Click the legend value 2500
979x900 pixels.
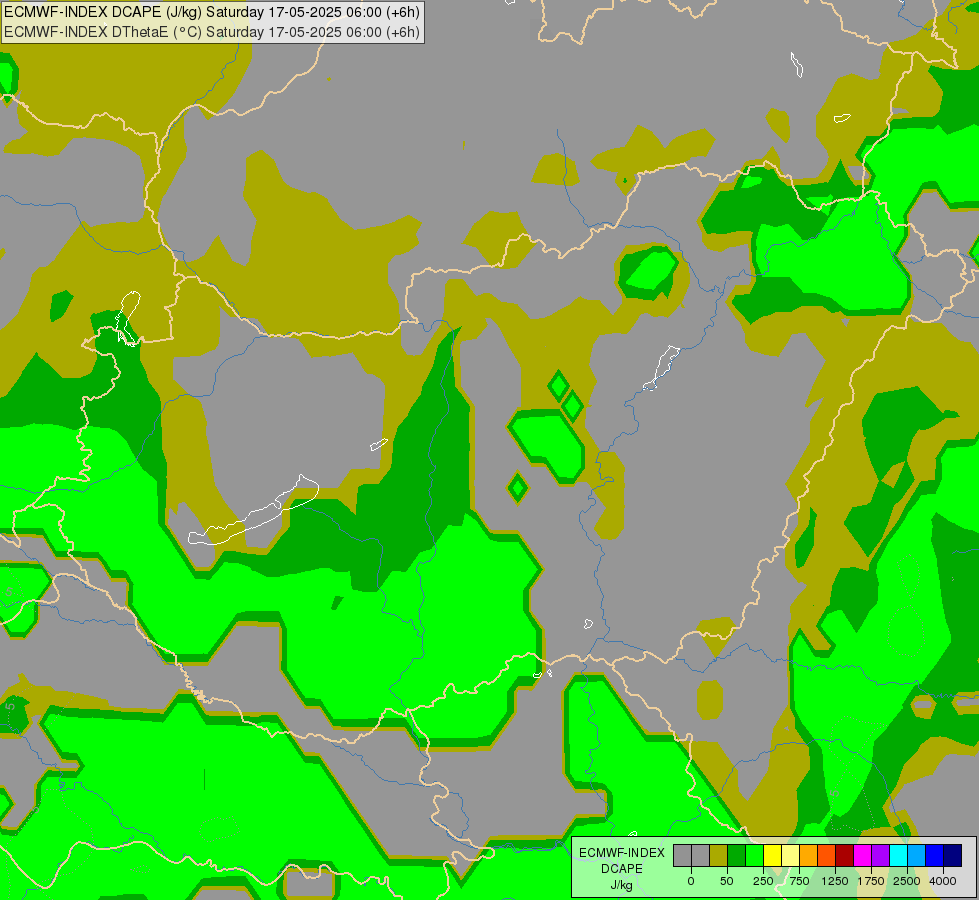coord(907,881)
